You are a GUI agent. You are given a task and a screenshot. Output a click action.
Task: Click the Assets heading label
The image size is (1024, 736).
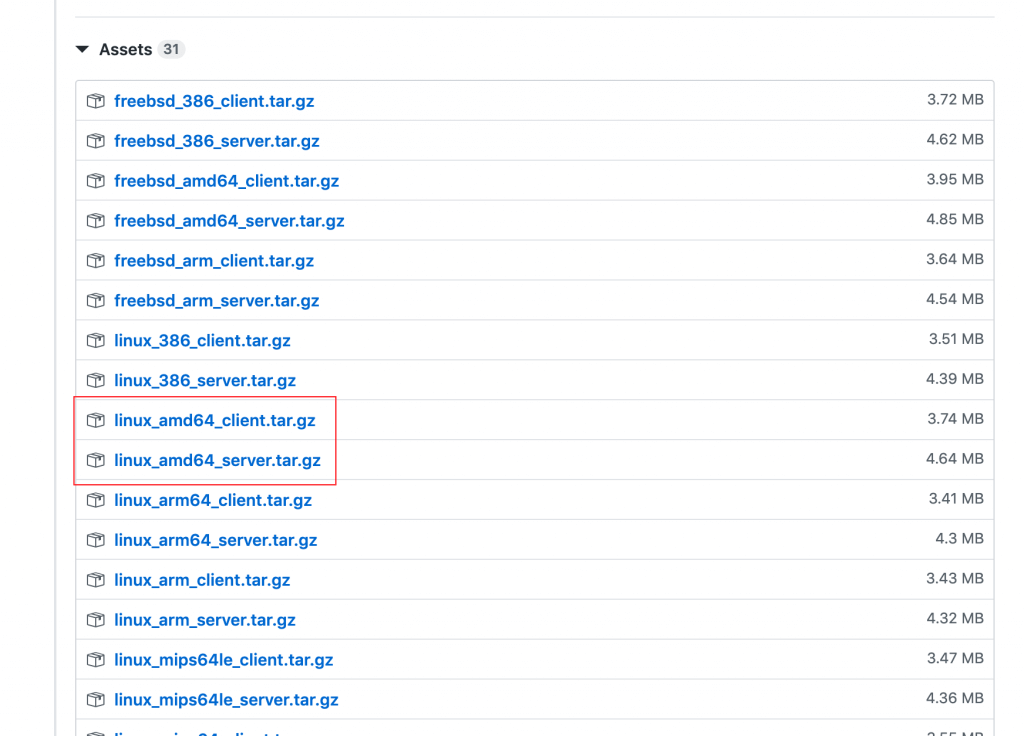pos(125,50)
